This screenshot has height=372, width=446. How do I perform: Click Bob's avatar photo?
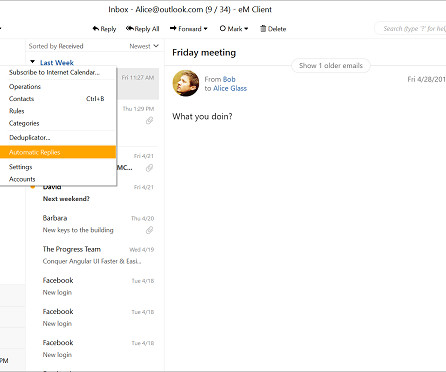(x=186, y=83)
